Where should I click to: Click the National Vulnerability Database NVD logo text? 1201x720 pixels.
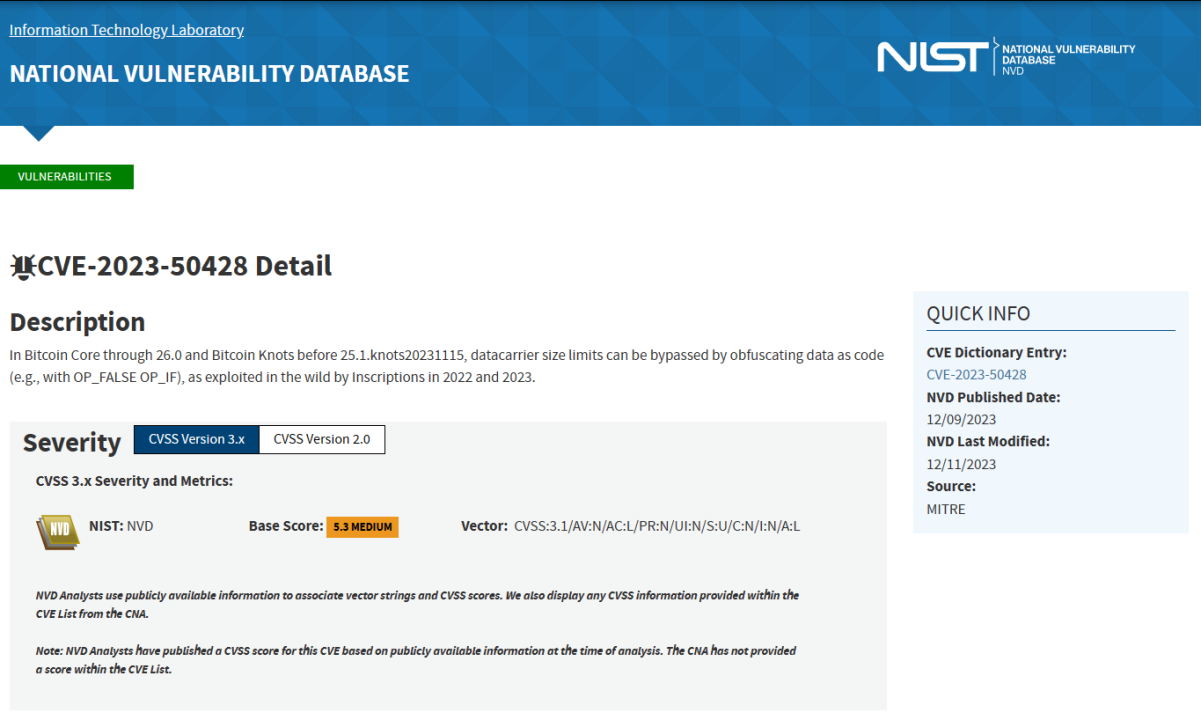(1068, 60)
